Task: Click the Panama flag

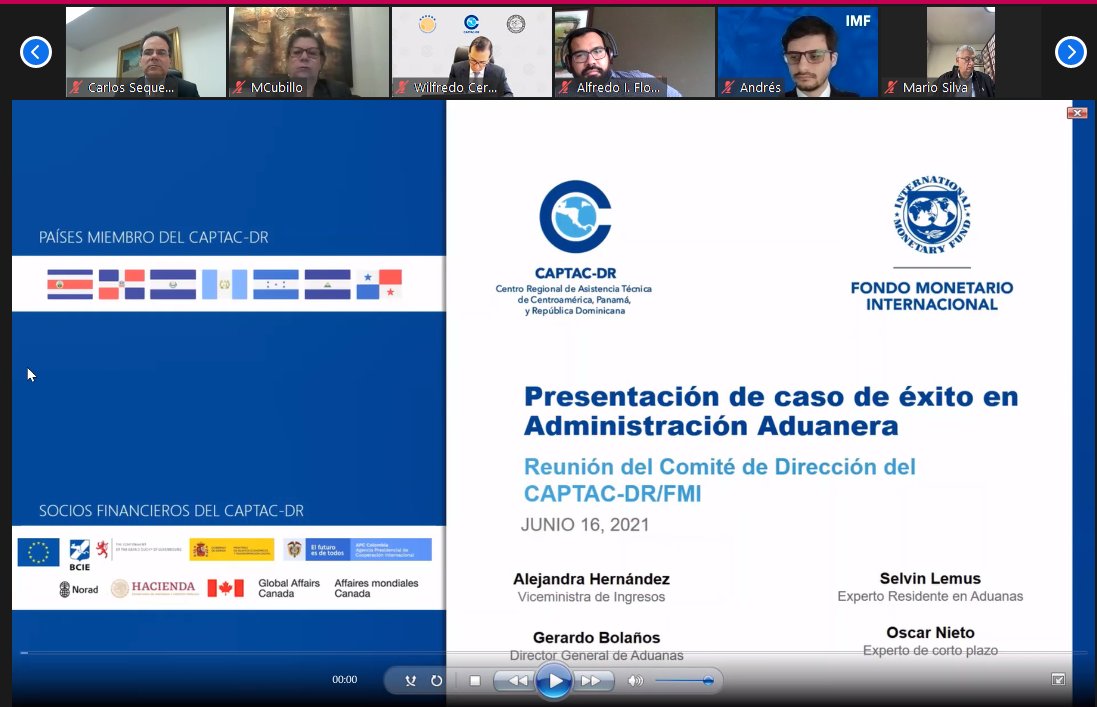Action: [x=379, y=285]
